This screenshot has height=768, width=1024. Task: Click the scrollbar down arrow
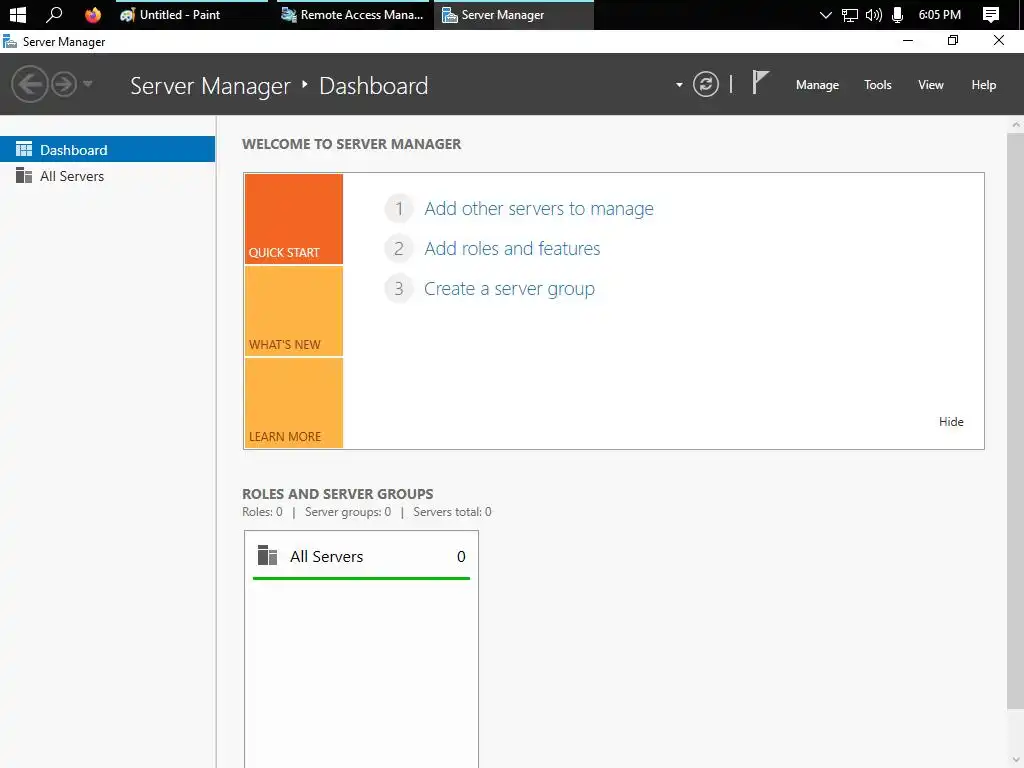(1016, 760)
